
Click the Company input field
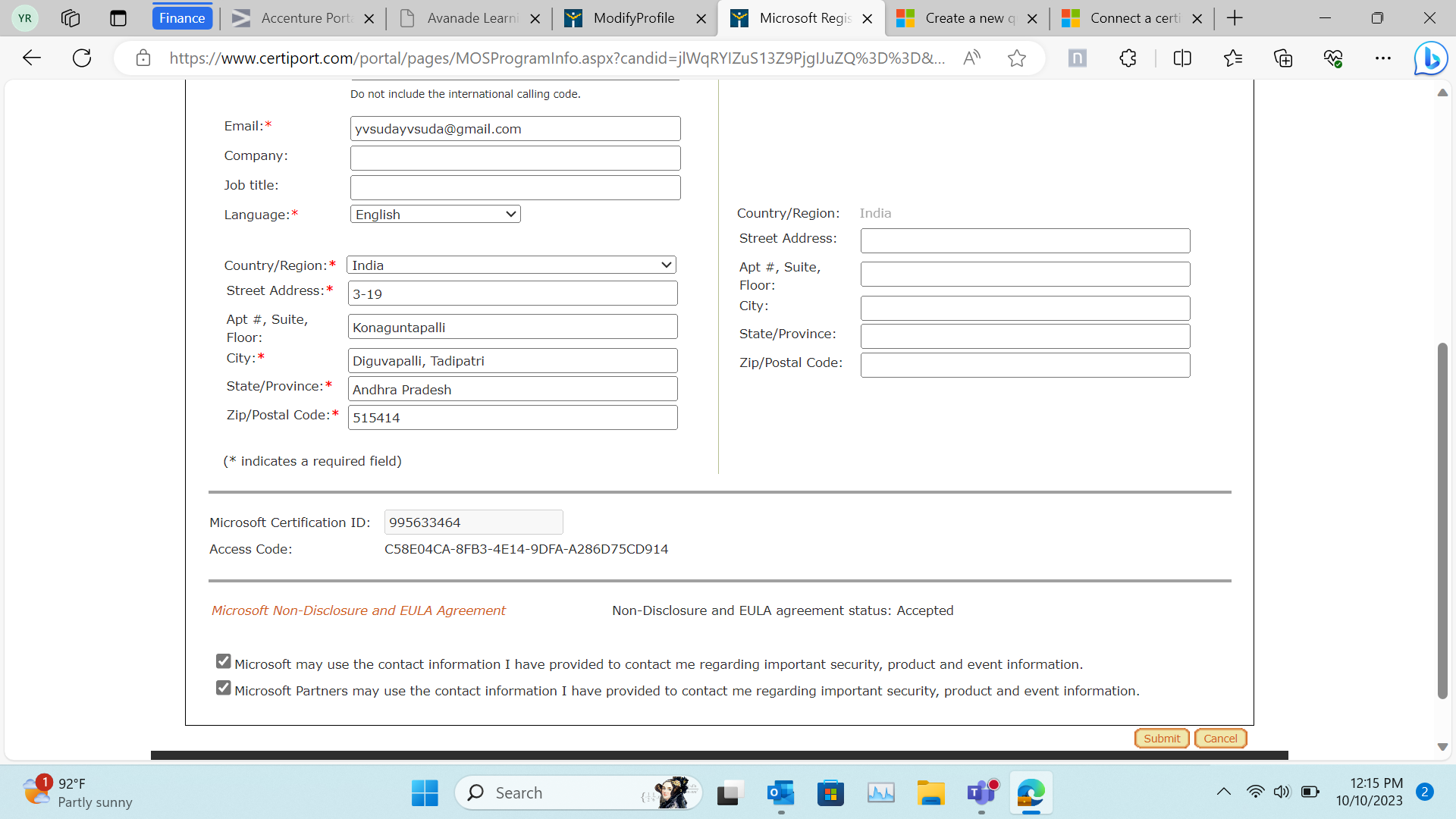pyautogui.click(x=515, y=158)
